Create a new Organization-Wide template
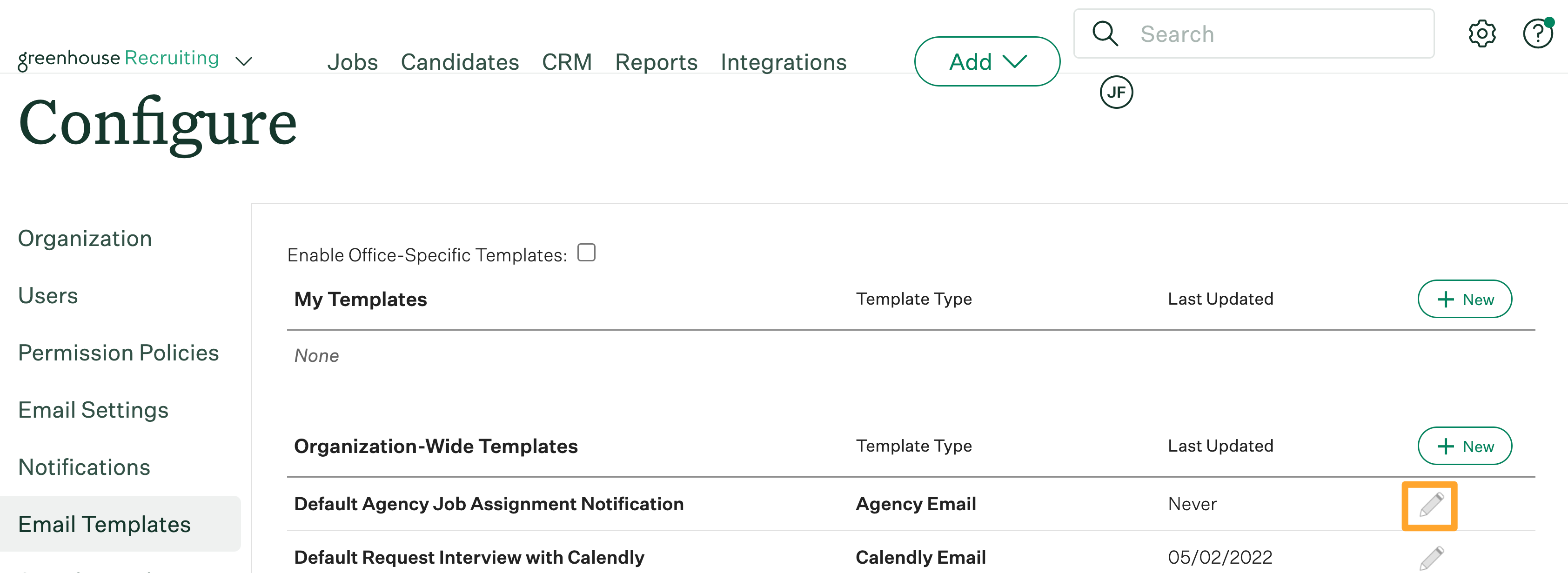 coord(1465,446)
